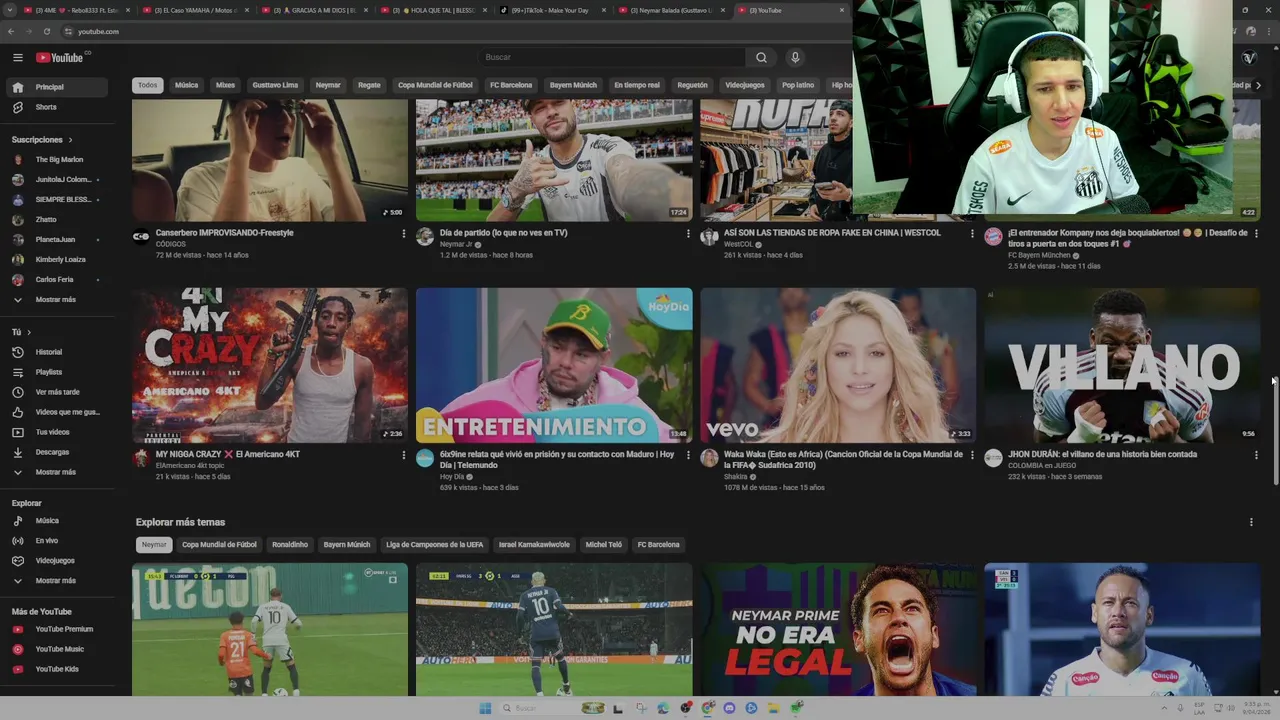The width and height of the screenshot is (1280, 720).
Task: Play the ENTRETENIMIENTO 6ix9ine thumbnail
Action: pyautogui.click(x=554, y=365)
